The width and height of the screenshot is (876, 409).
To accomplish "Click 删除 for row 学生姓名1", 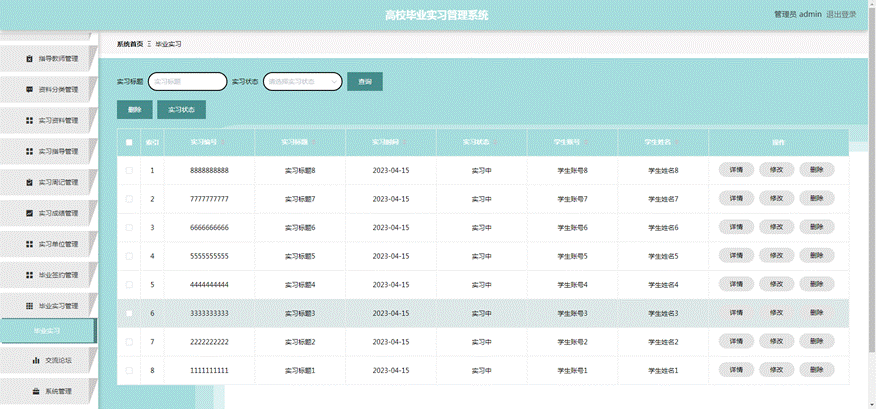I will coord(817,369).
